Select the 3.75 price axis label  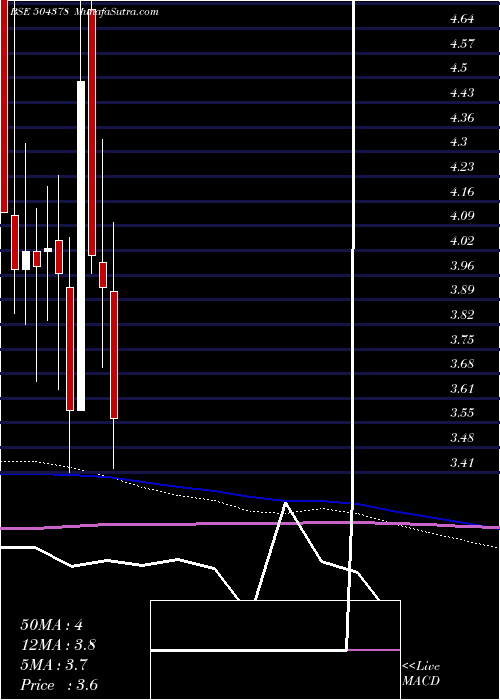click(x=462, y=339)
